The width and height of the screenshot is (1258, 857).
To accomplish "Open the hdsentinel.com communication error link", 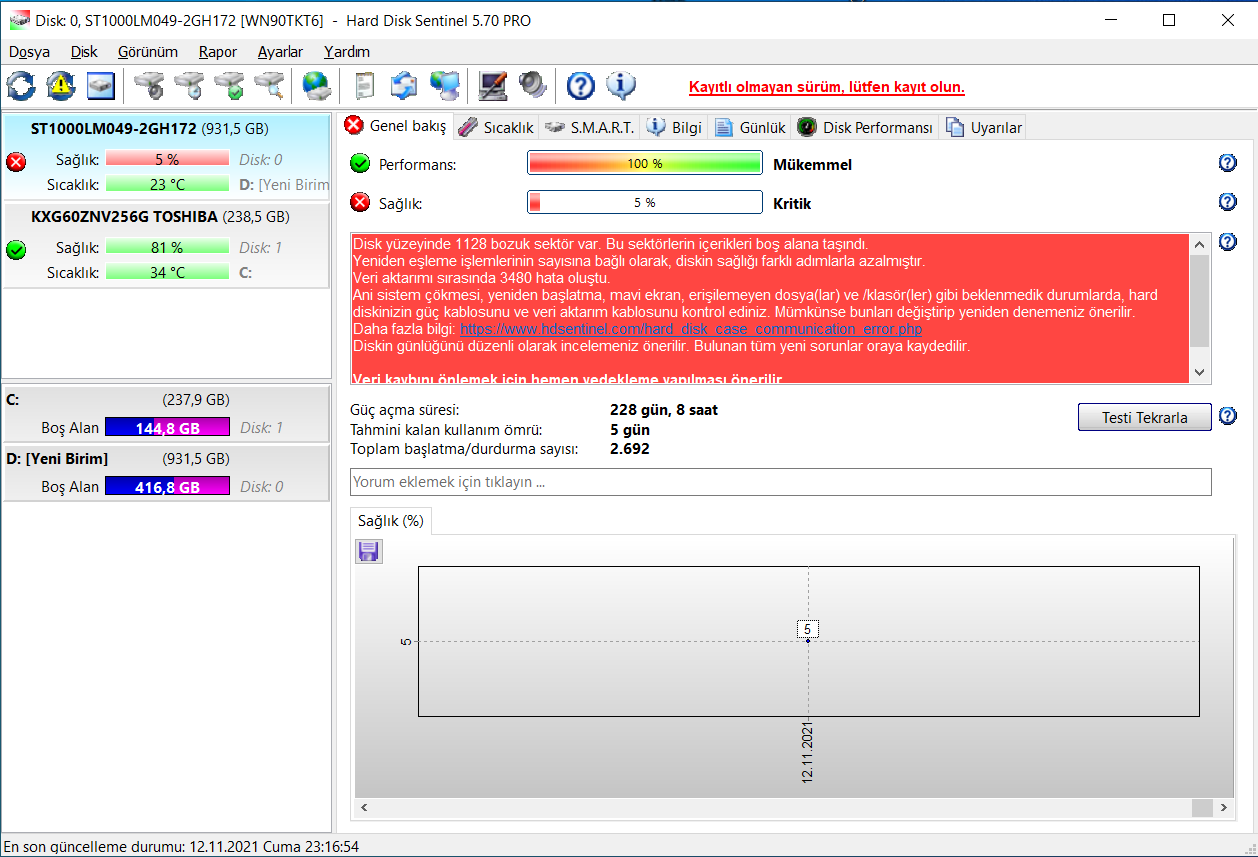I will coord(691,329).
